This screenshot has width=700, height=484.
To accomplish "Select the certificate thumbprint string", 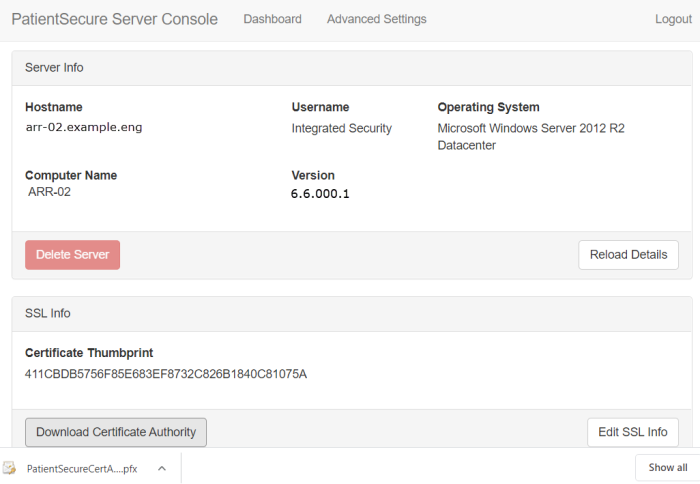I will [166, 374].
